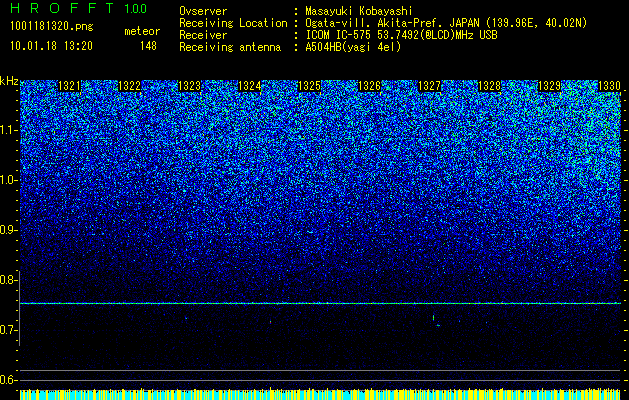The height and width of the screenshot is (400, 629).
Task: Click the date stamp 10.01.18 13:20
Action: (x=51, y=46)
